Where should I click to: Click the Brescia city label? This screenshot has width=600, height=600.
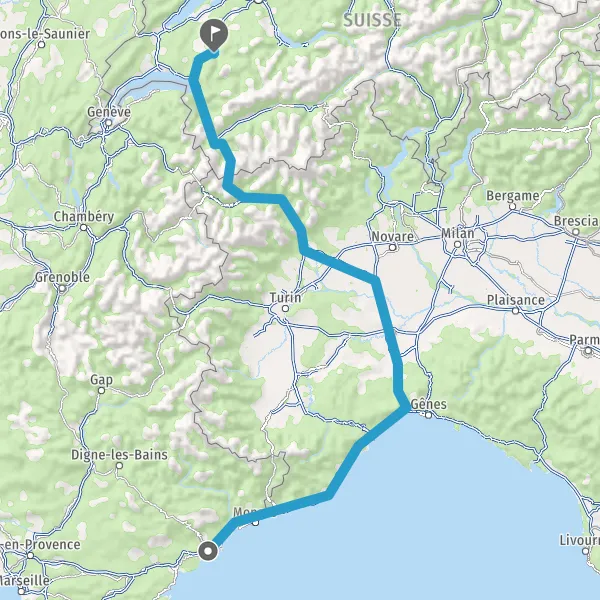(x=577, y=221)
